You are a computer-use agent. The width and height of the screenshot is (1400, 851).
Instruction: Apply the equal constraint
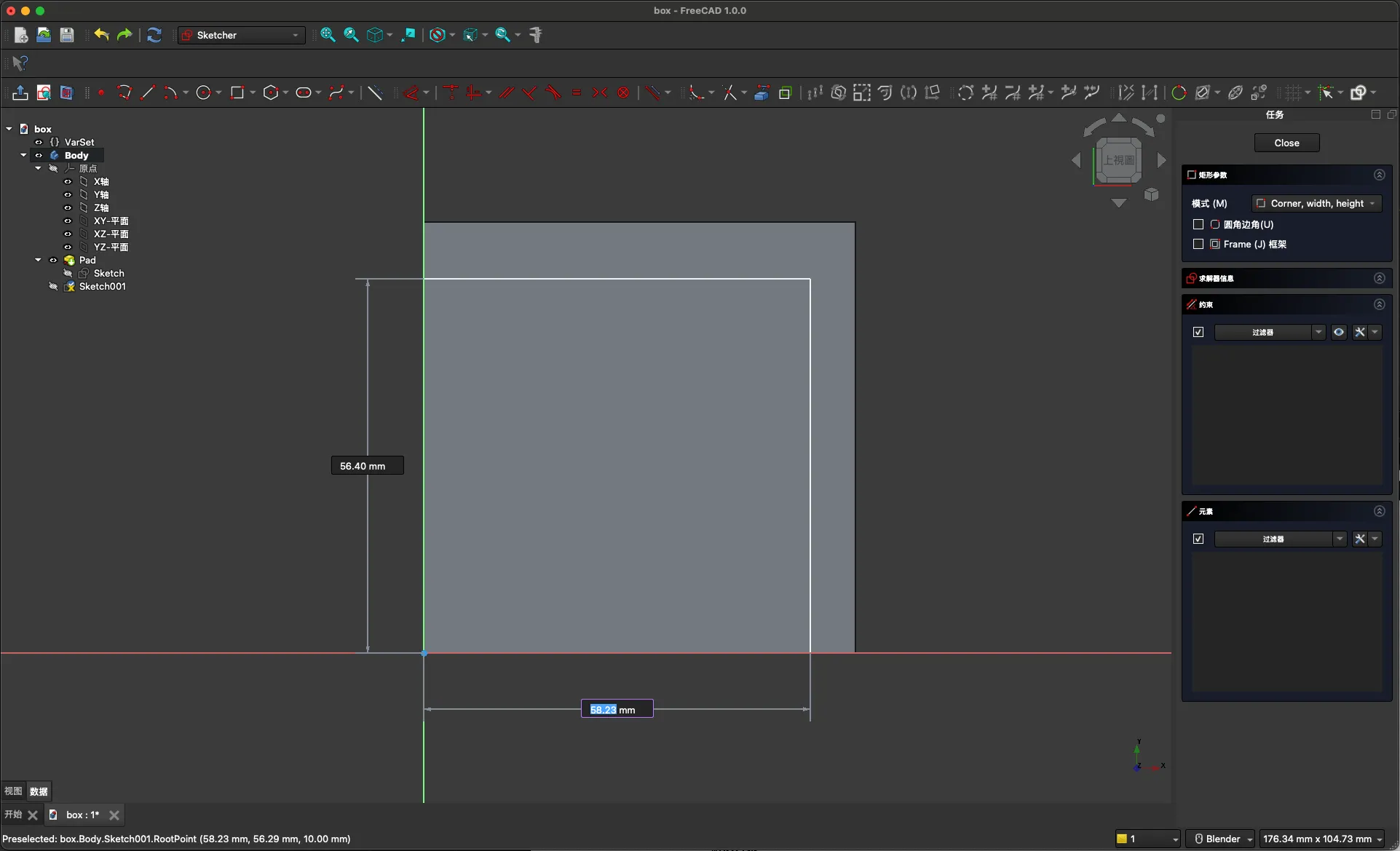click(x=577, y=92)
